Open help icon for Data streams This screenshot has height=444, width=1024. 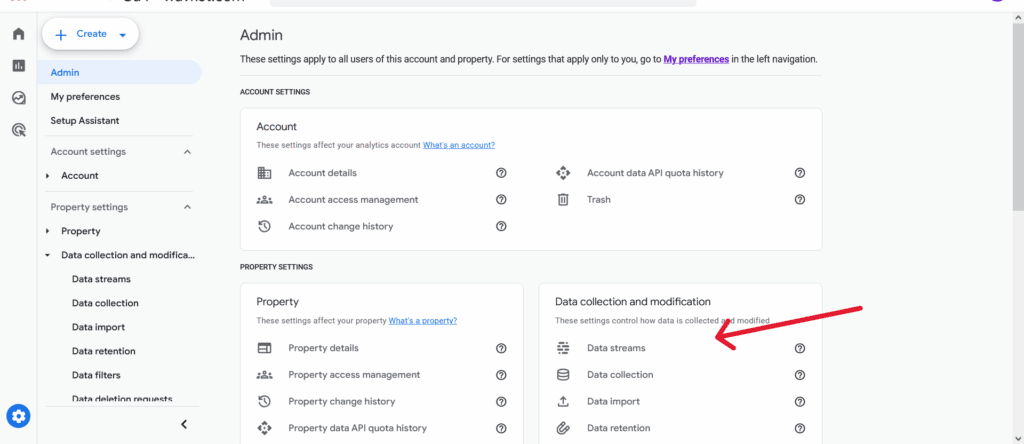tap(799, 348)
